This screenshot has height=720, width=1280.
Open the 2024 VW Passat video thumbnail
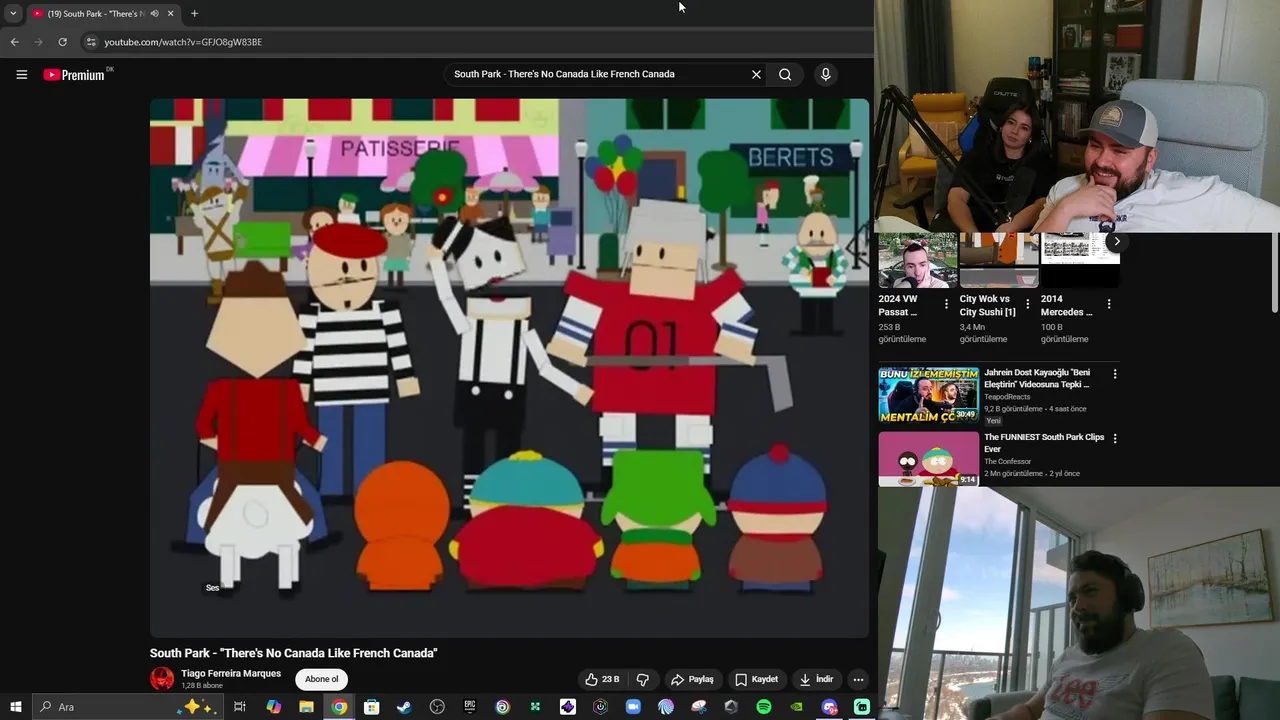(x=917, y=260)
